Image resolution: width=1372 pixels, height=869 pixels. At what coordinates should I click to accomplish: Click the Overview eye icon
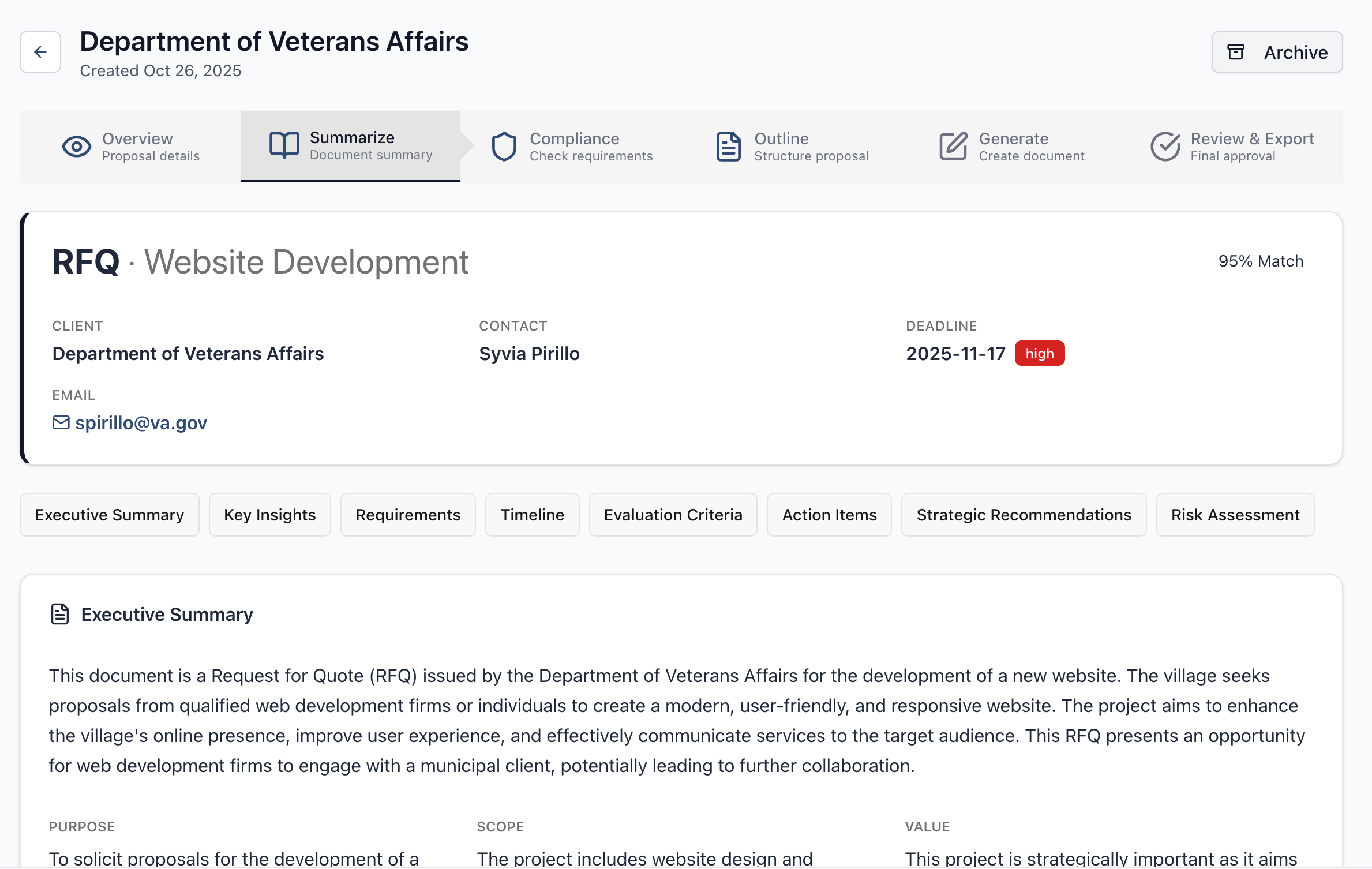click(x=76, y=147)
